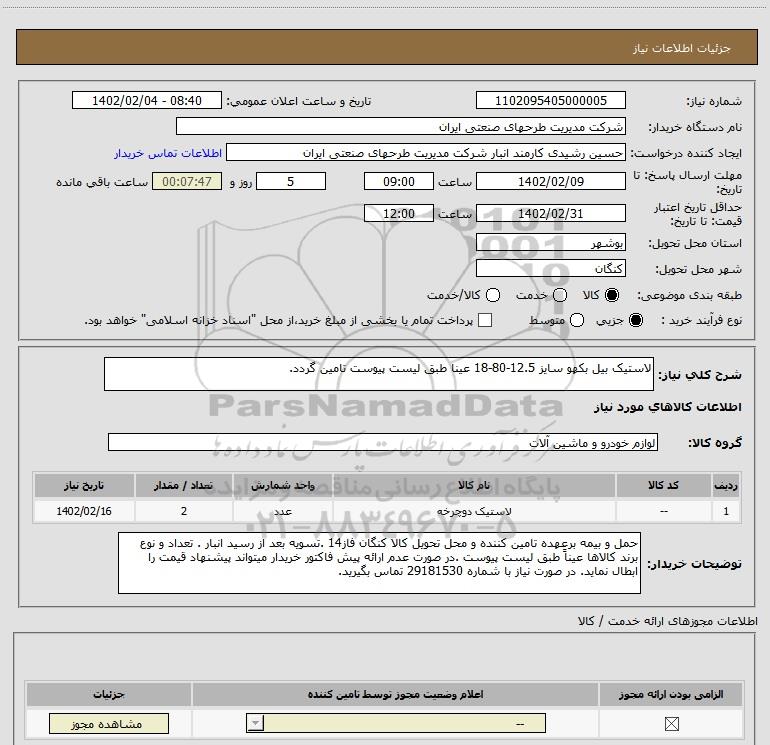Viewport: 770px width, 745px height.
Task: Click the تعداد / مقدار column header
Action: [184, 485]
